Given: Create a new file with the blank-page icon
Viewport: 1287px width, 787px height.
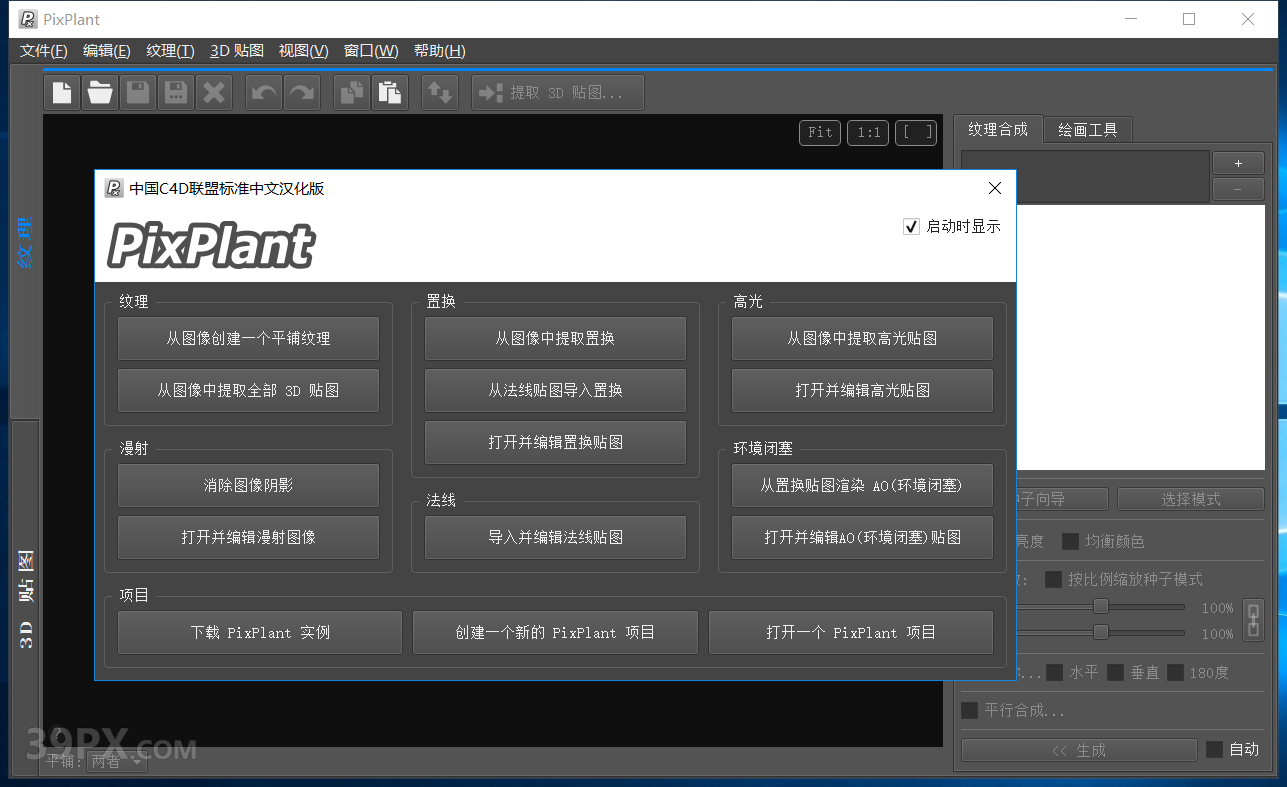Looking at the screenshot, I should [x=62, y=93].
